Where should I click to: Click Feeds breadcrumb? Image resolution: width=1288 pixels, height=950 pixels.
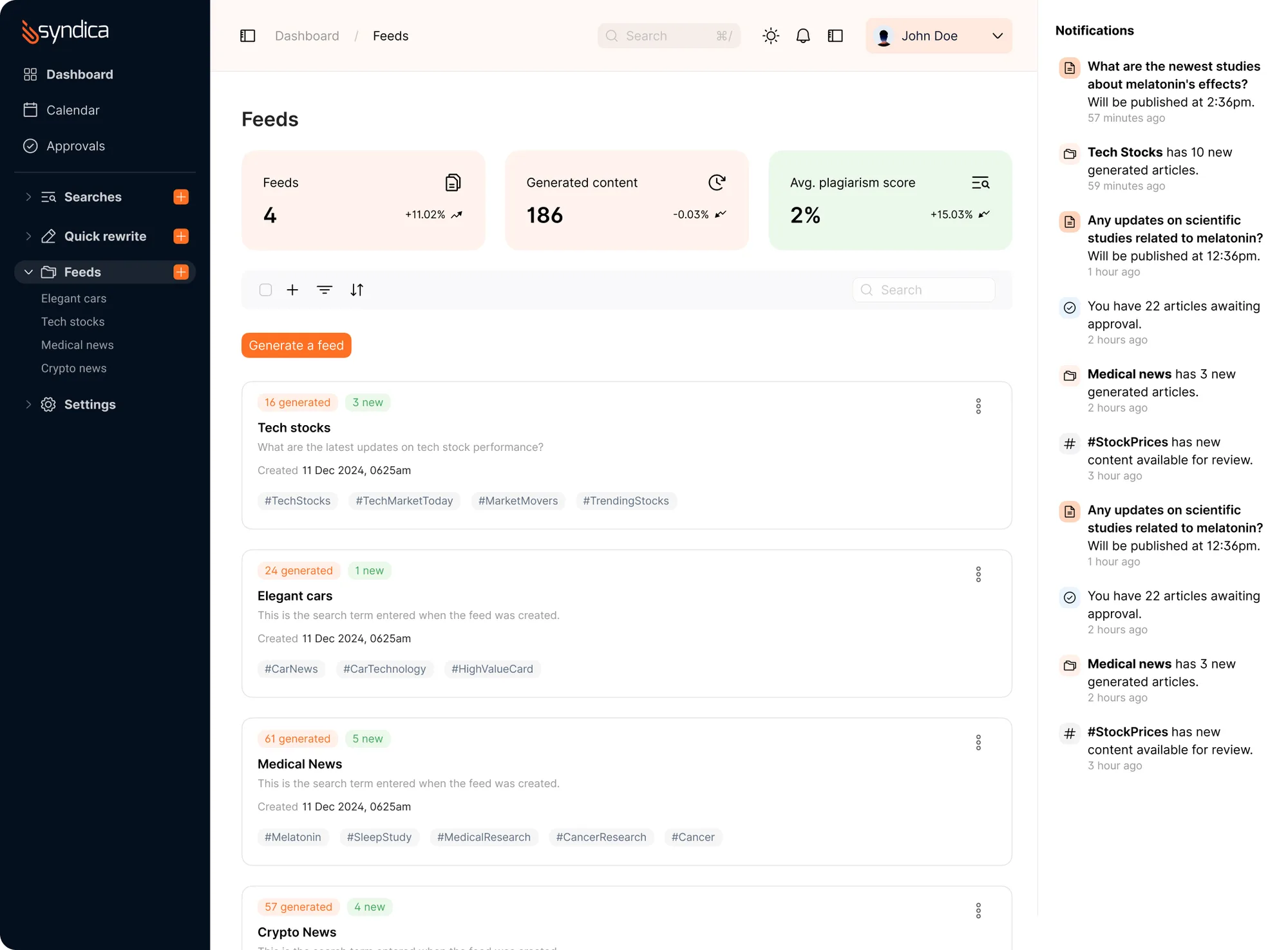click(x=391, y=36)
